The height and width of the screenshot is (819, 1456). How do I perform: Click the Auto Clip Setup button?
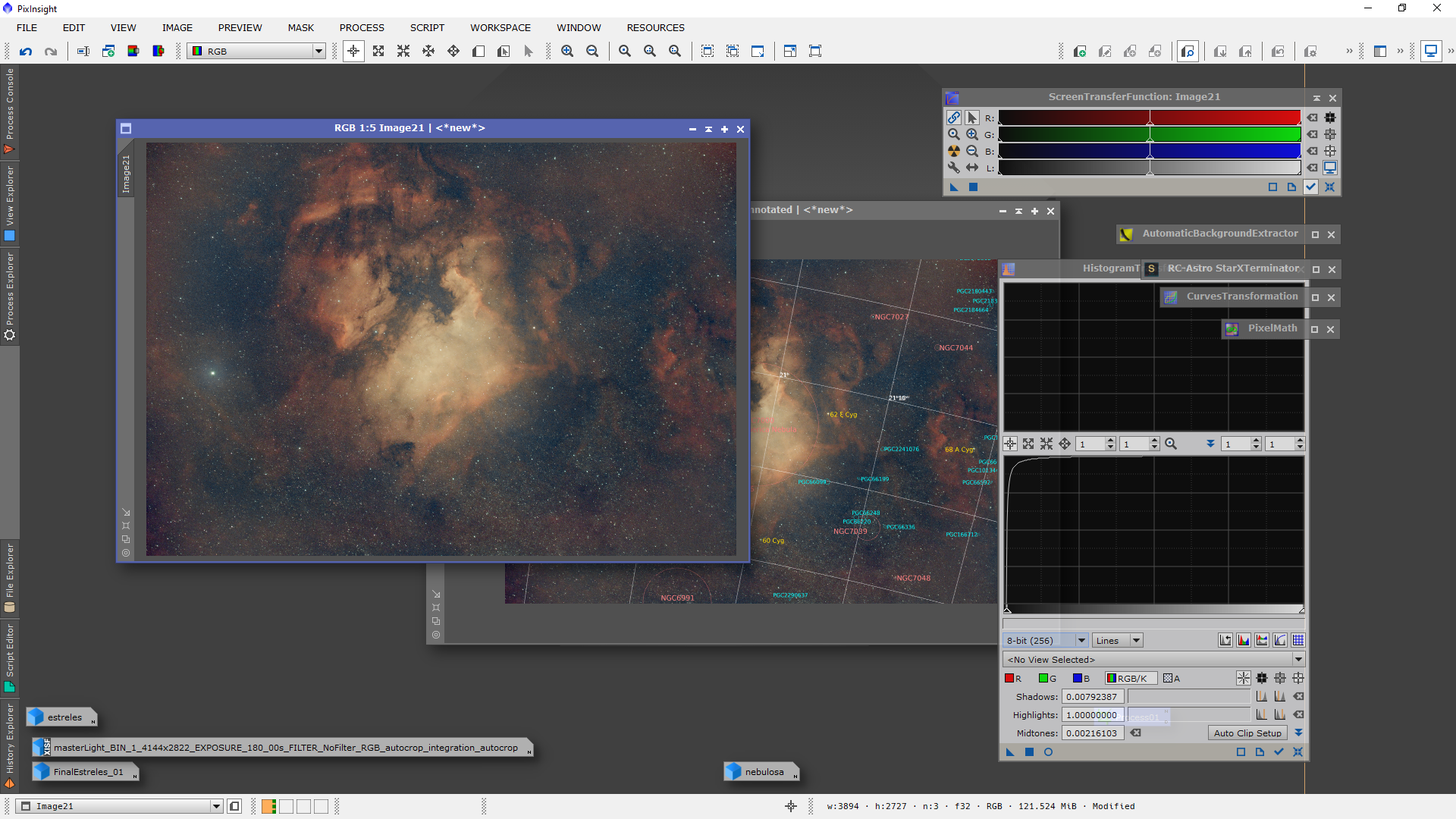(x=1247, y=733)
